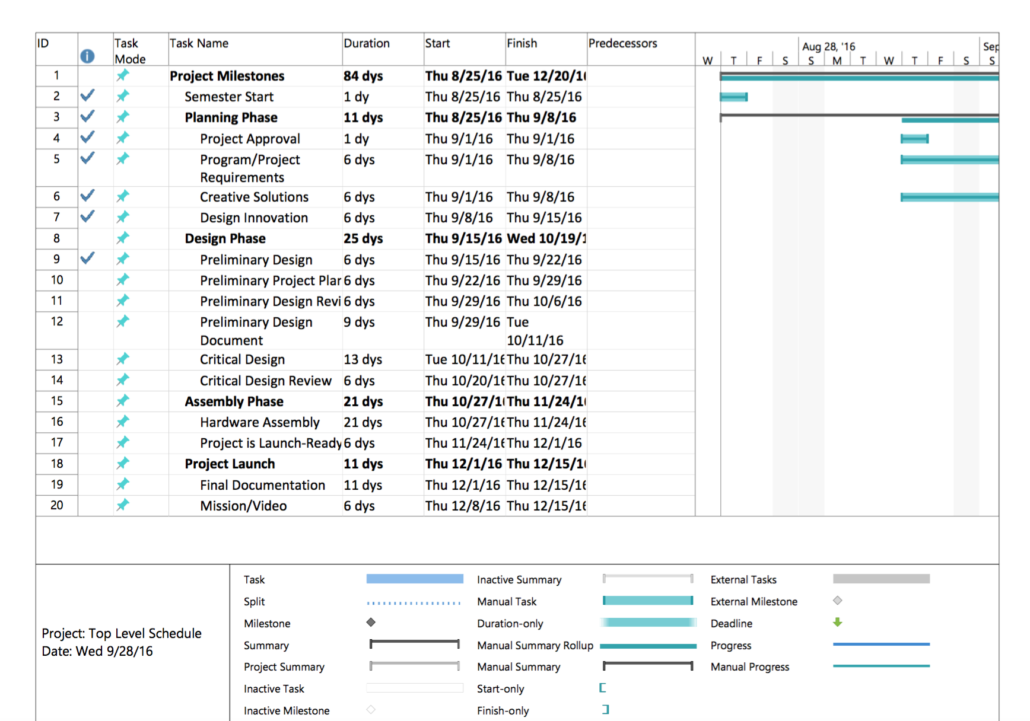Click the External Milestone diamond in the legend
The height and width of the screenshot is (721, 1030).
click(838, 601)
